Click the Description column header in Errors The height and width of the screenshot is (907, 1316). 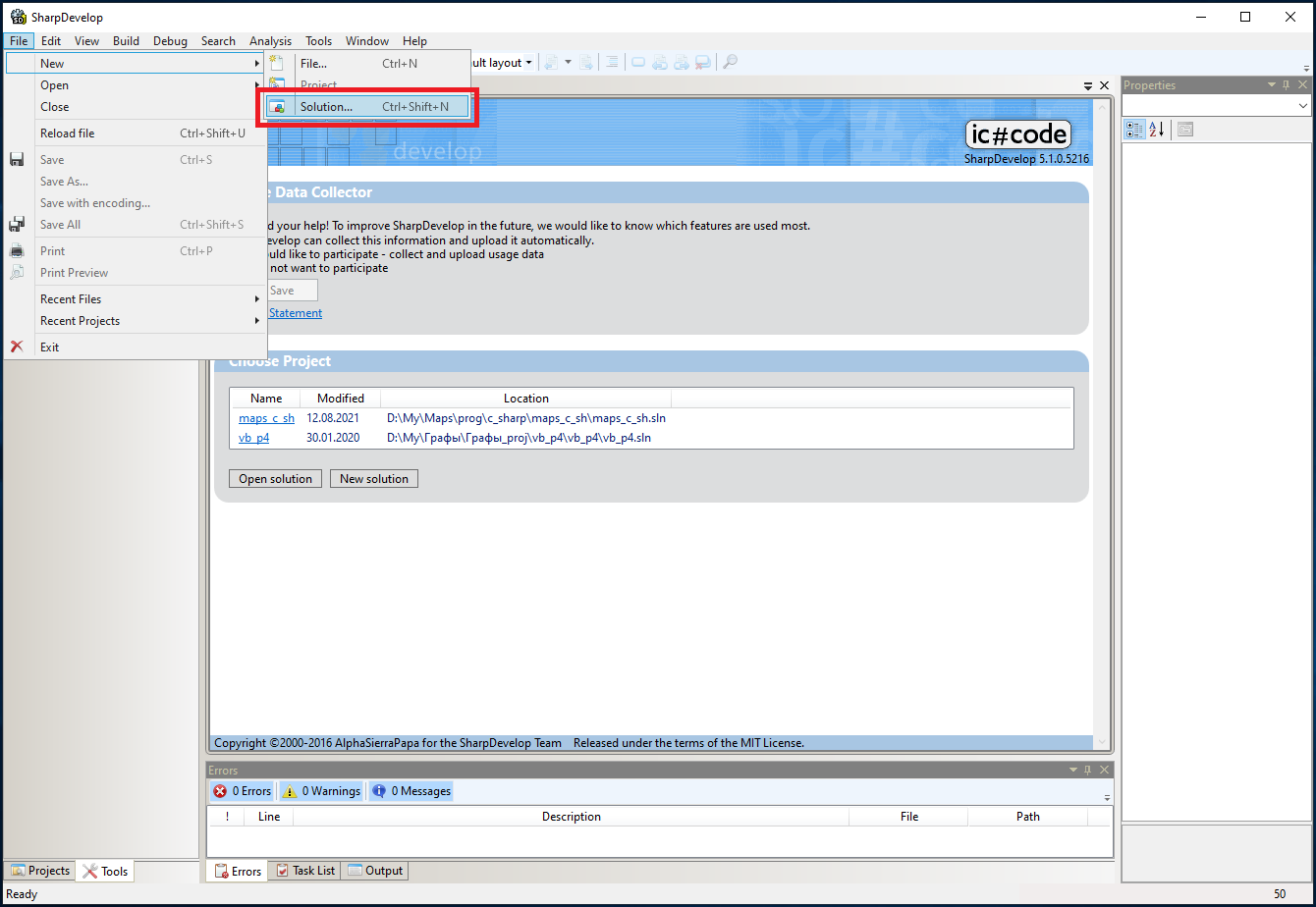tap(572, 817)
